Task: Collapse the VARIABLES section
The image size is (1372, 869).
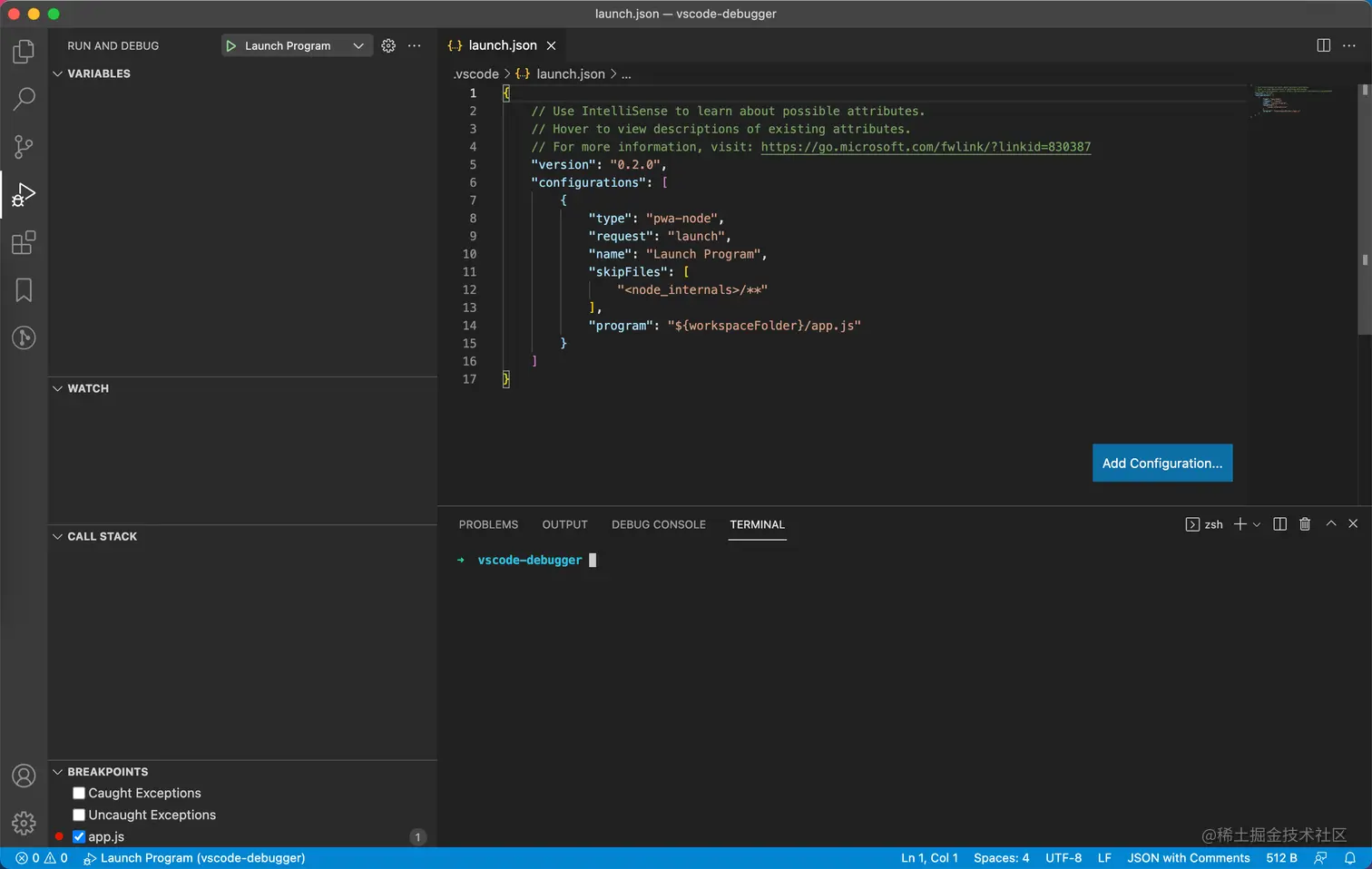Action: tap(58, 73)
